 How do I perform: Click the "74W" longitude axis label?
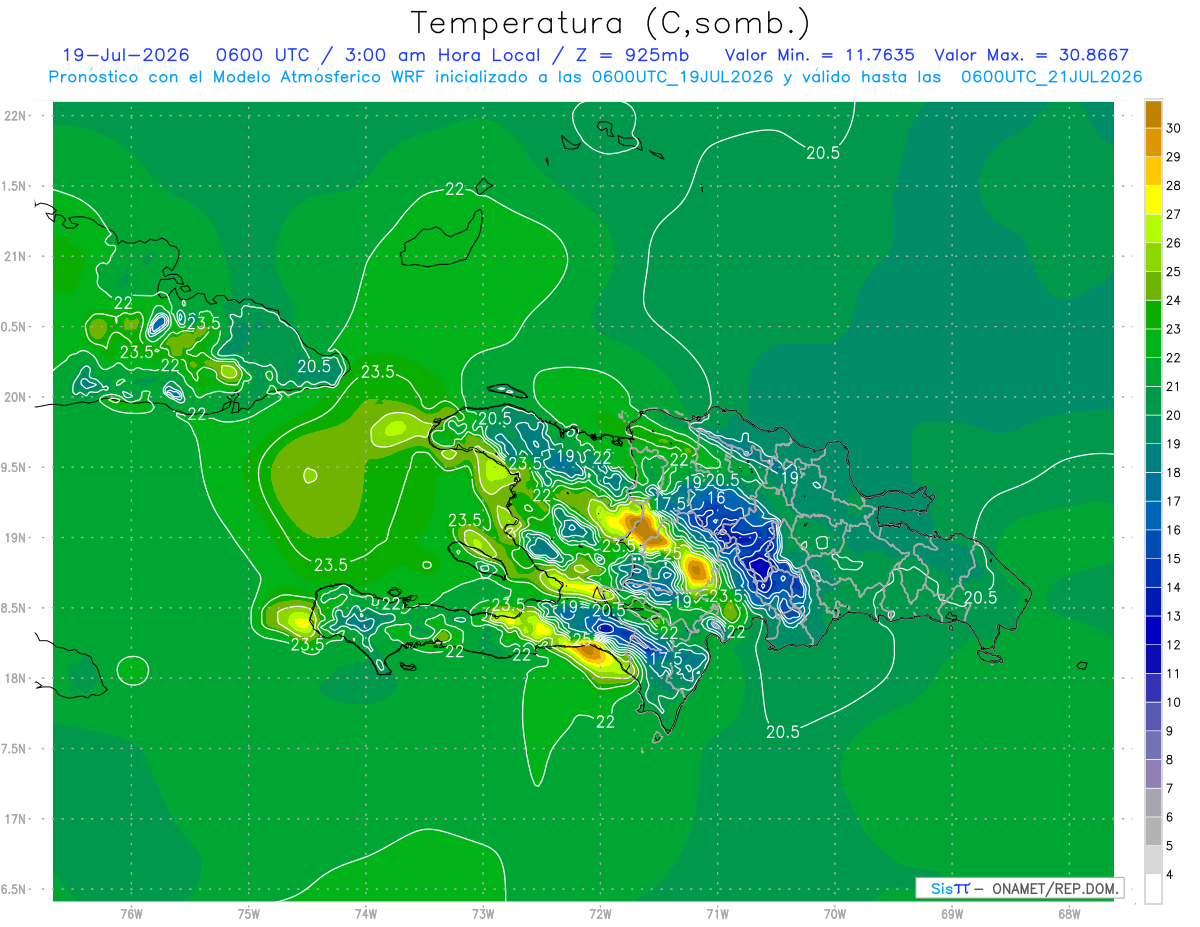pyautogui.click(x=366, y=914)
